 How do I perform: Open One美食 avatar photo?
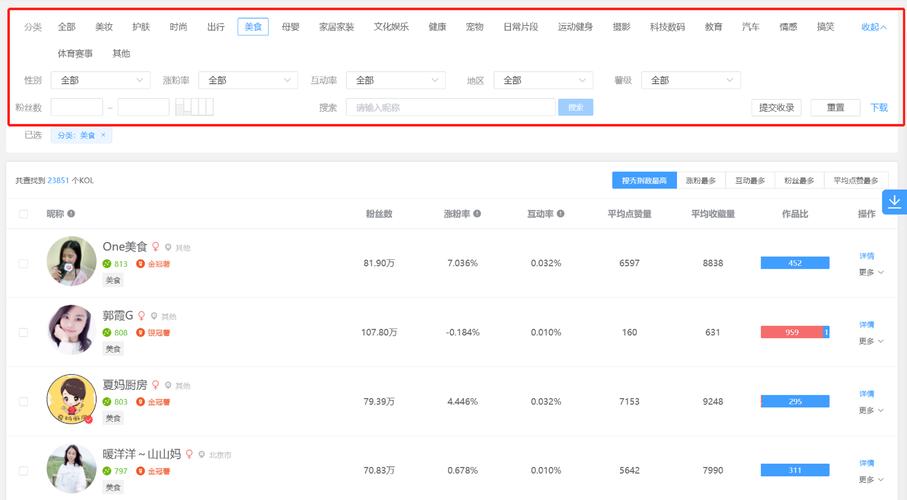point(71,261)
